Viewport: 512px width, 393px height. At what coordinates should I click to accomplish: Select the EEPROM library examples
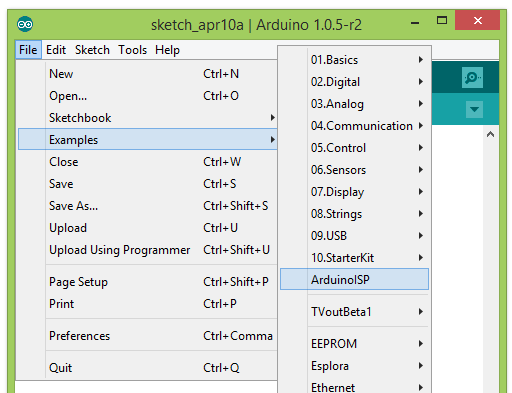point(354,344)
